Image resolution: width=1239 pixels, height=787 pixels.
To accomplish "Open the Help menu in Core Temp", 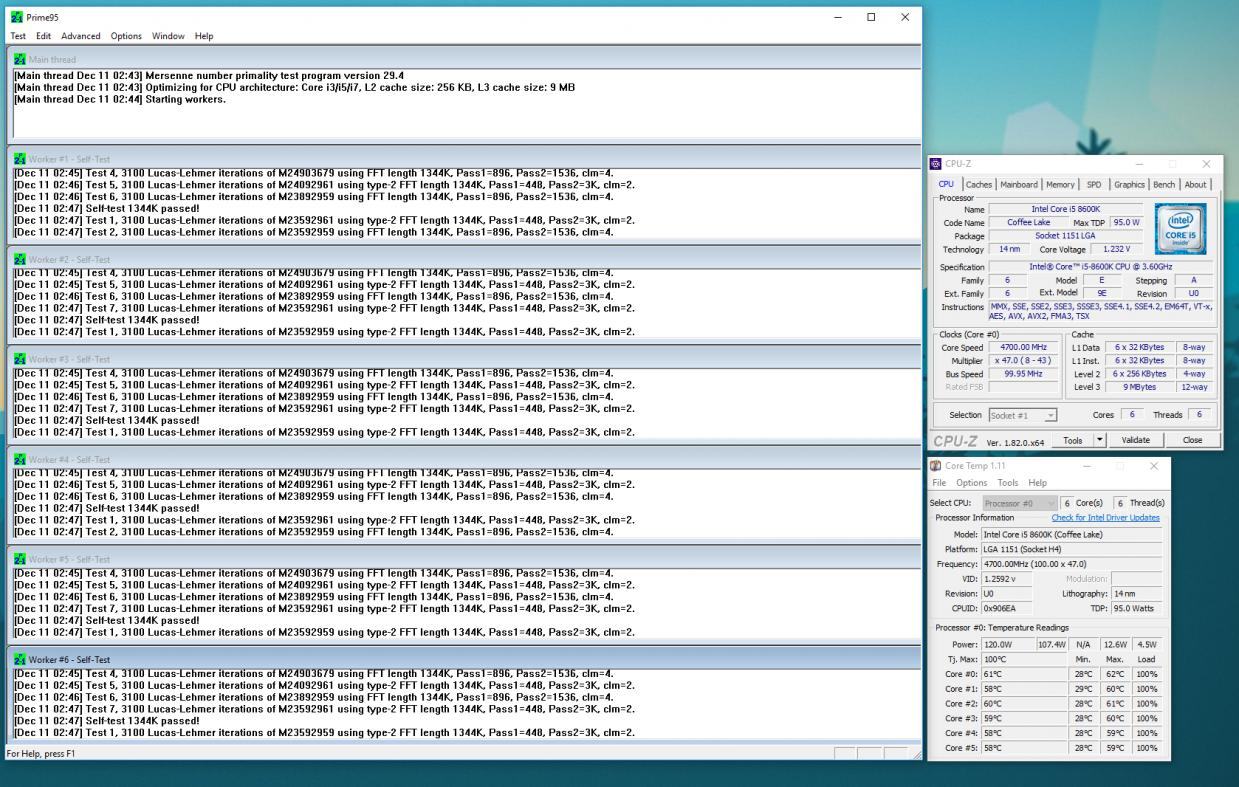I will pos(1038,483).
